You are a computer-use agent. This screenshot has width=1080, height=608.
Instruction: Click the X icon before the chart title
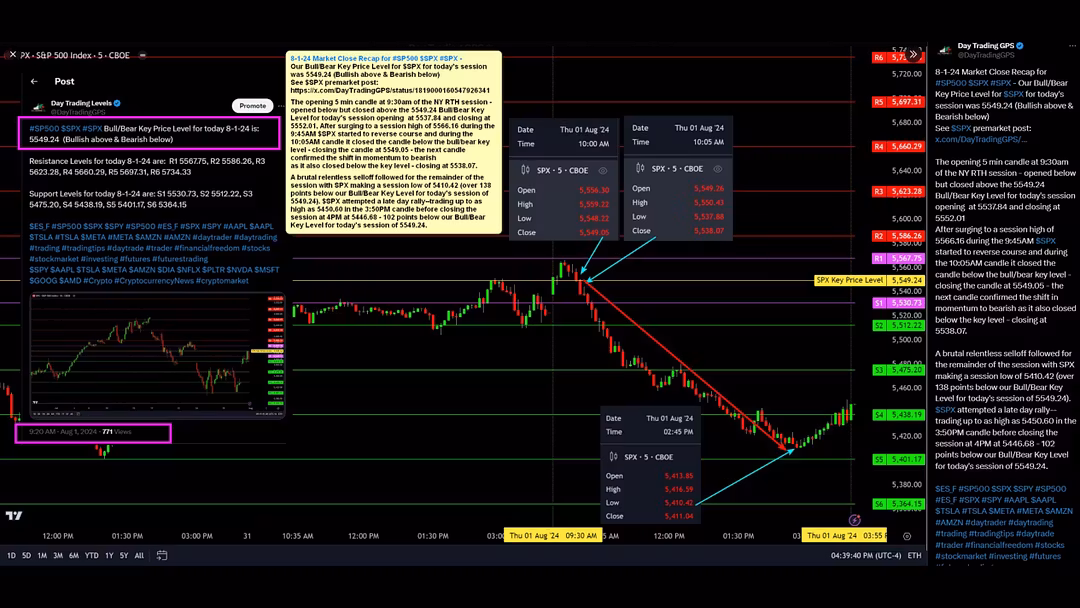pyautogui.click(x=12, y=54)
